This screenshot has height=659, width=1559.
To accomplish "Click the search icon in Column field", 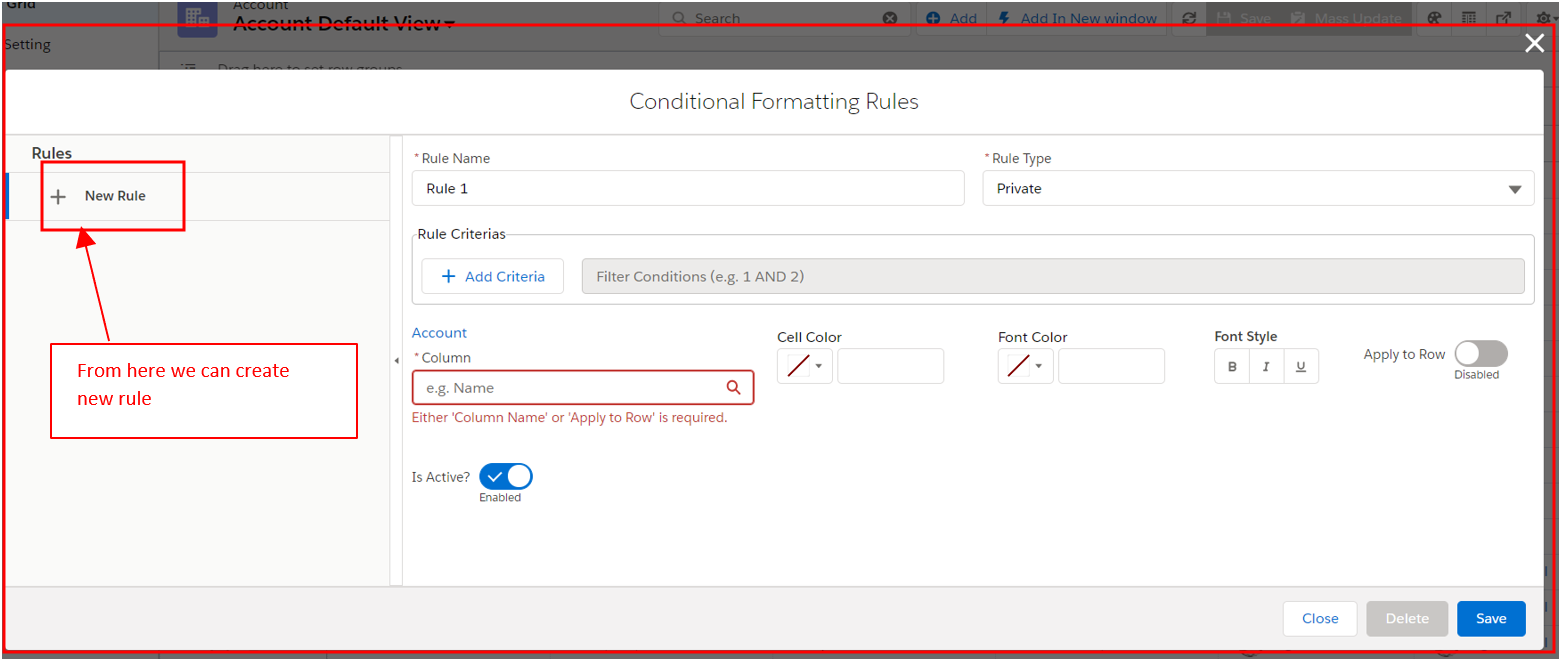I will tap(733, 388).
